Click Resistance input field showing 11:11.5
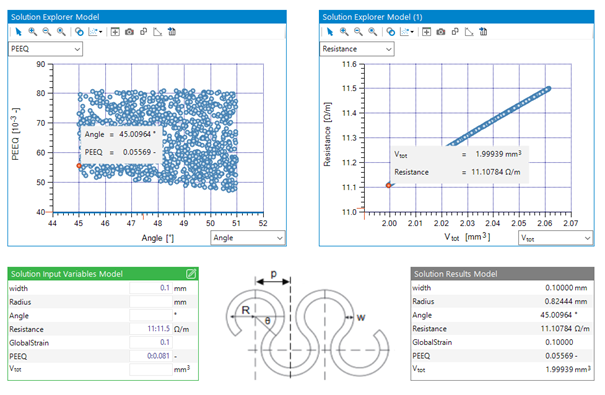The width and height of the screenshot is (605, 395). [x=150, y=329]
